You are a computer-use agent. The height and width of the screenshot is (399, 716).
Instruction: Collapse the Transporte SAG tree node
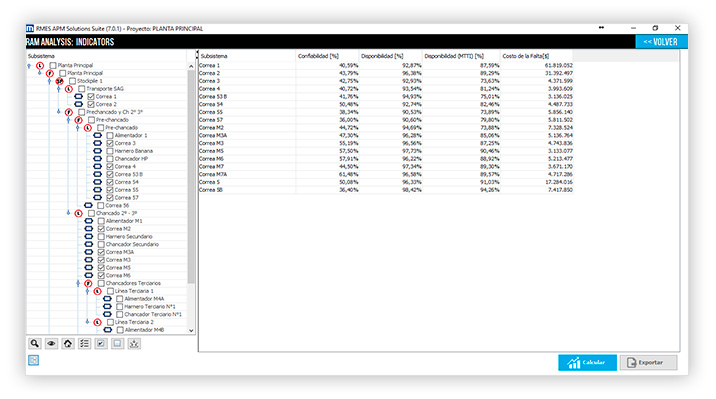pos(59,89)
